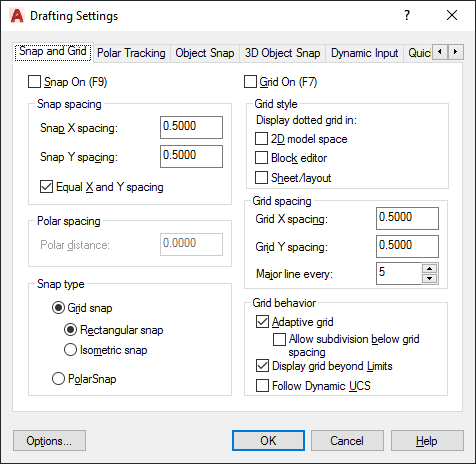Viewport: 476px width, 464px height.
Task: Open the Polar Tracking tab
Action: coord(131,53)
